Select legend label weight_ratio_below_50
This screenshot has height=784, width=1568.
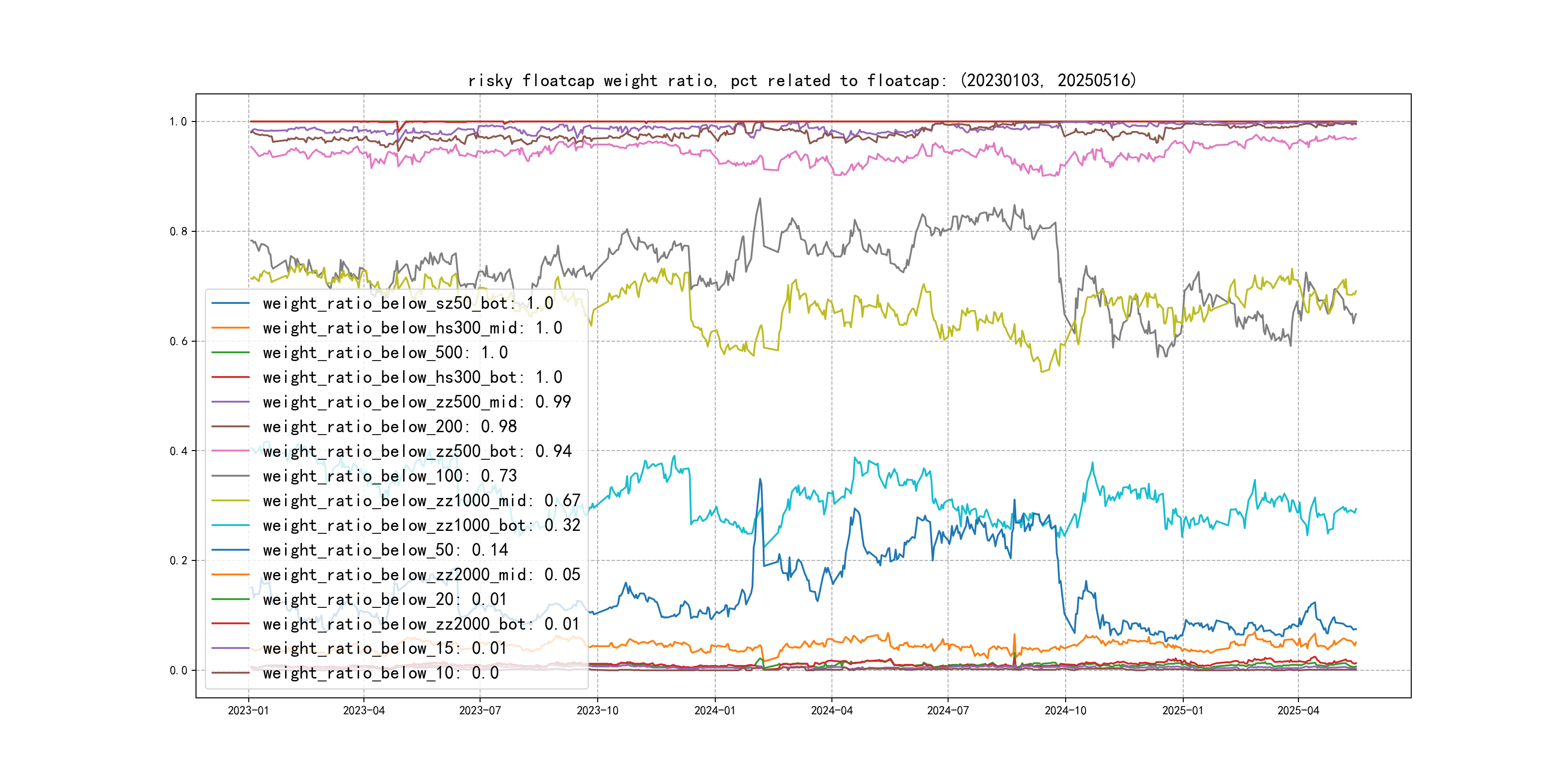coord(385,550)
